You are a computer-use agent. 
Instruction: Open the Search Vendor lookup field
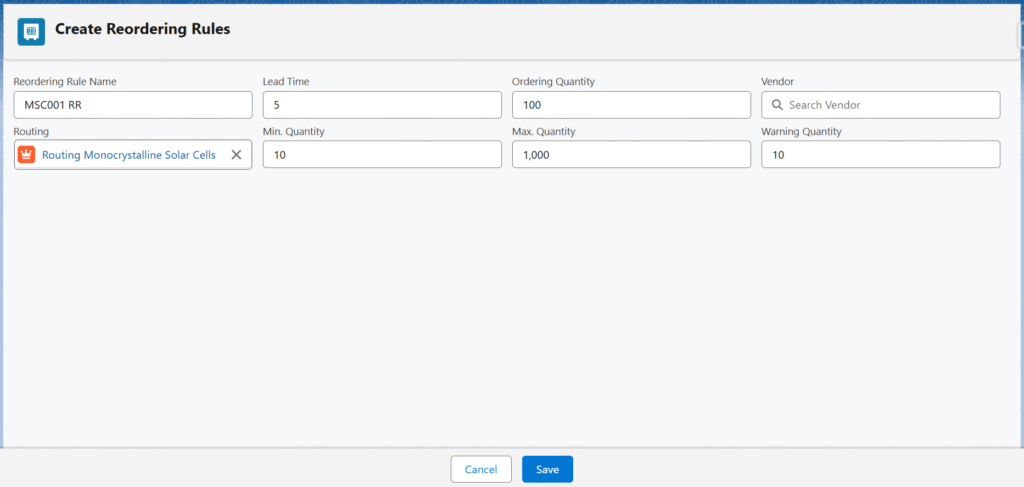point(888,105)
